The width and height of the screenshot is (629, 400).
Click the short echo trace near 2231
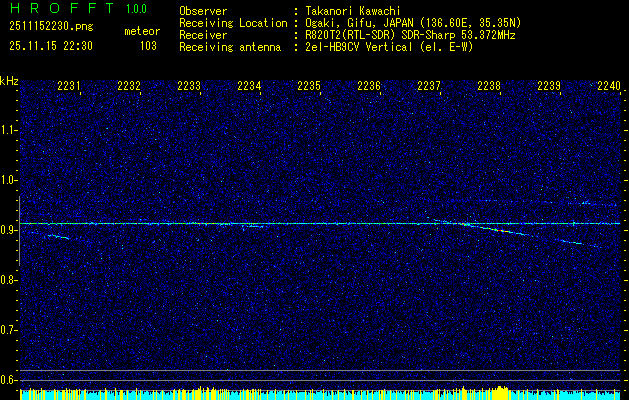[x=59, y=237]
